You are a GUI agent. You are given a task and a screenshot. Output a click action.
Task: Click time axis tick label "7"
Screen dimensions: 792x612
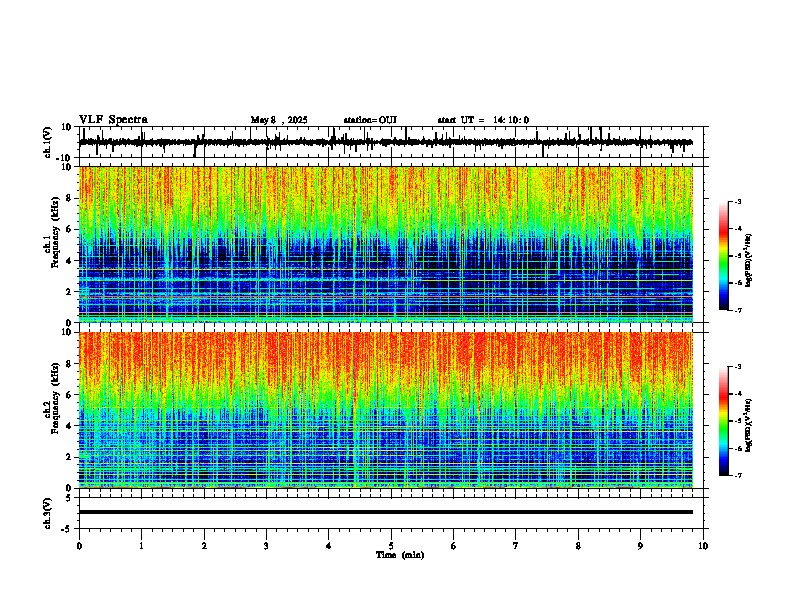(x=516, y=546)
